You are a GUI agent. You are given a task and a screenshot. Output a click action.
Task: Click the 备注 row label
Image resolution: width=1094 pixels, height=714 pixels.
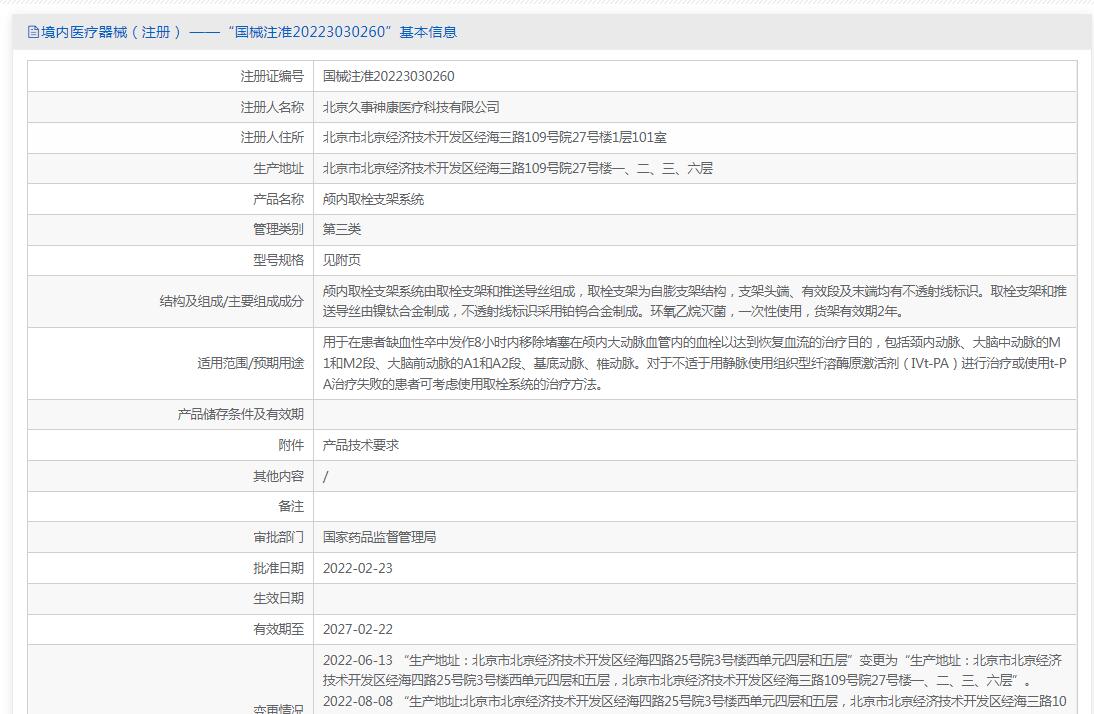tap(290, 506)
